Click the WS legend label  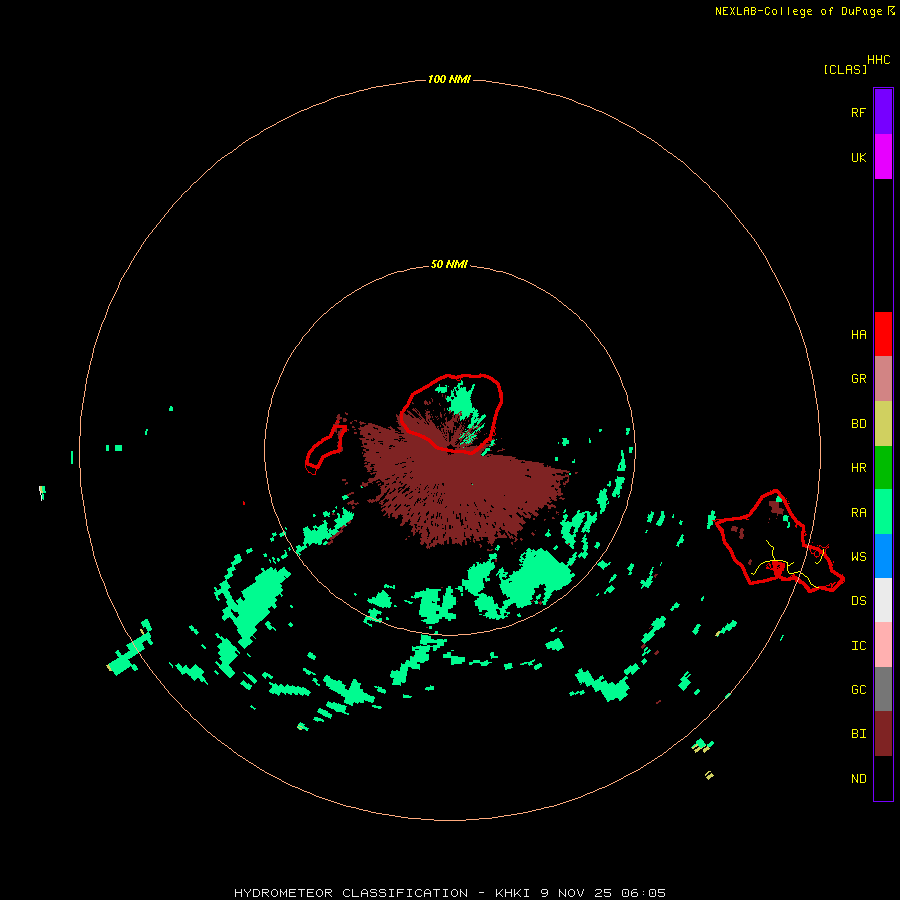click(858, 557)
